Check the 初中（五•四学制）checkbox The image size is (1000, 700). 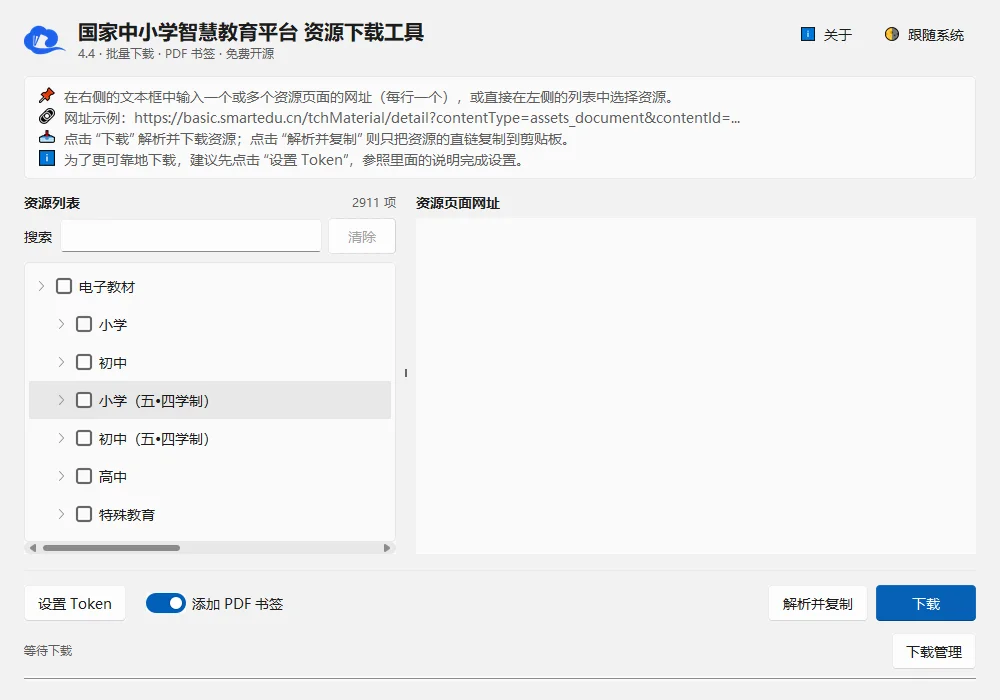pyautogui.click(x=84, y=438)
